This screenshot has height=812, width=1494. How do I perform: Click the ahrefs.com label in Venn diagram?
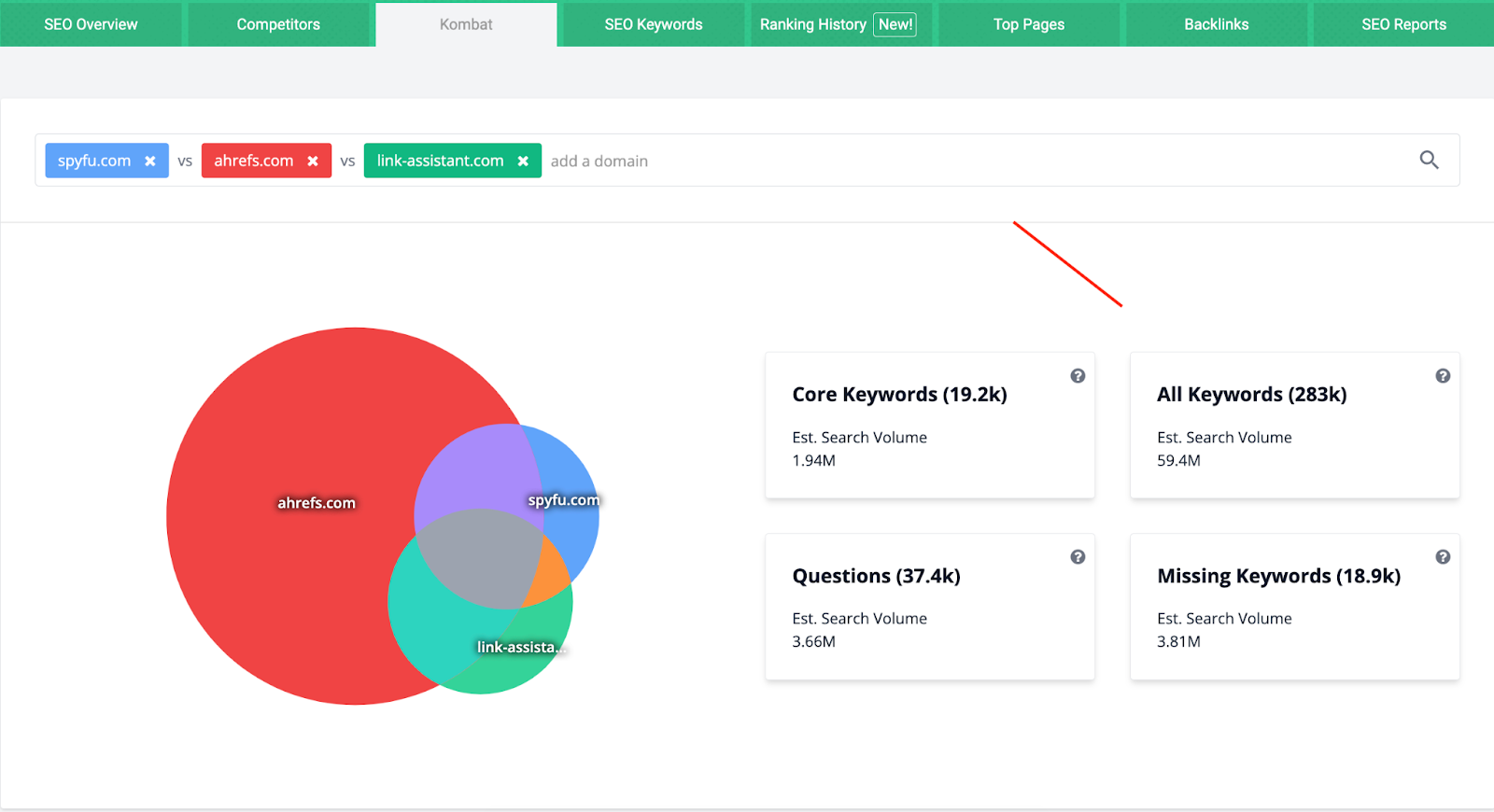(x=317, y=502)
